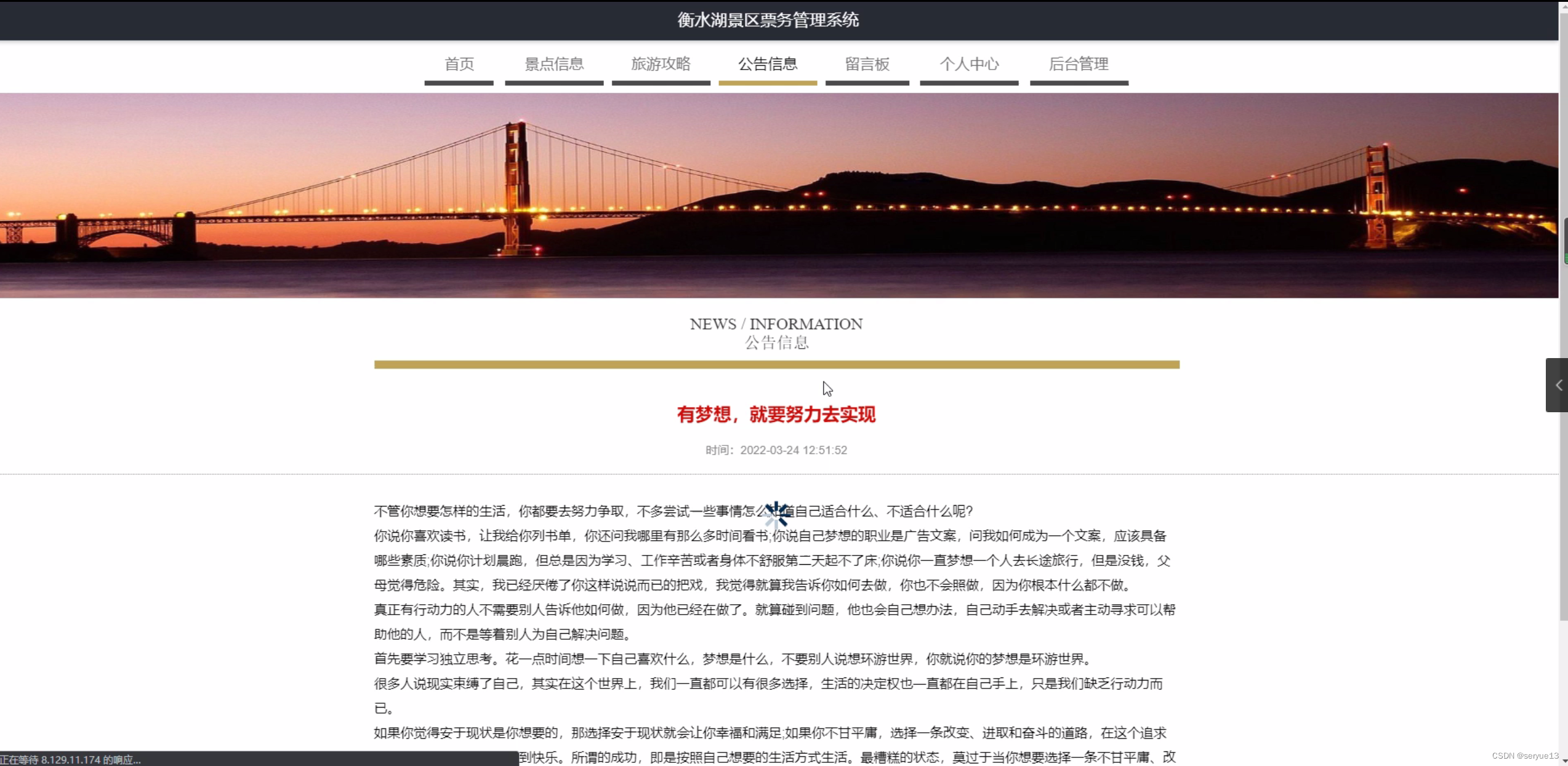Click the loading spinner icon over the text
Viewport: 1568px width, 766px height.
tap(776, 514)
